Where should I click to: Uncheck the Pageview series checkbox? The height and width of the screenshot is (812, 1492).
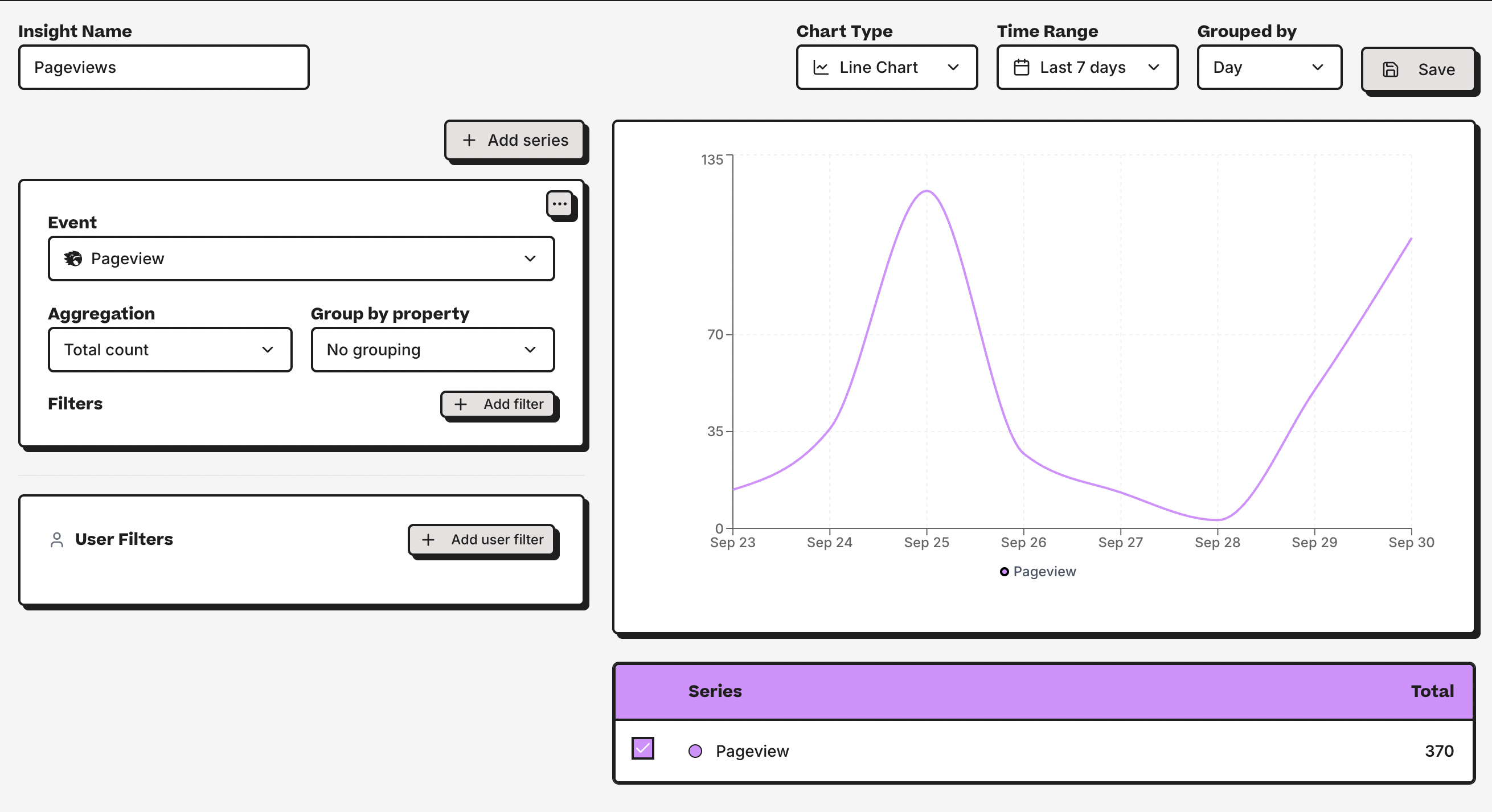click(x=642, y=748)
